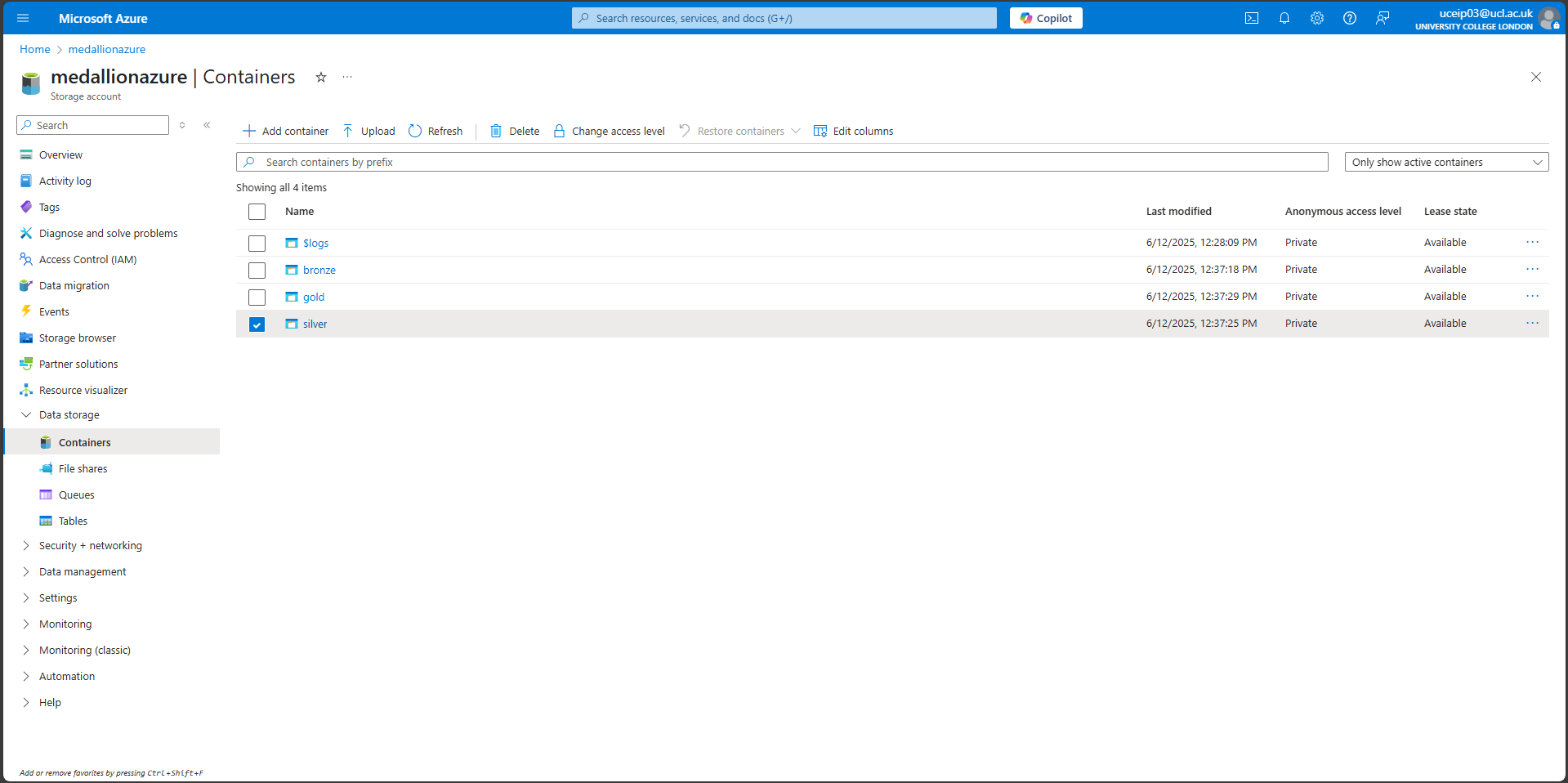1568x783 pixels.
Task: Go to Home breadcrumb link
Action: pyautogui.click(x=35, y=49)
